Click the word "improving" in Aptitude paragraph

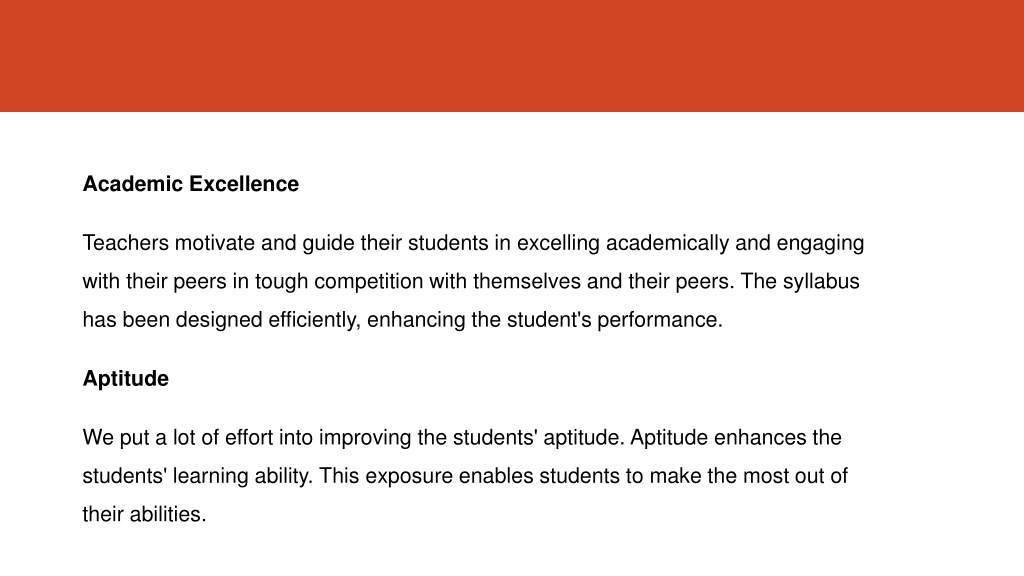point(365,438)
